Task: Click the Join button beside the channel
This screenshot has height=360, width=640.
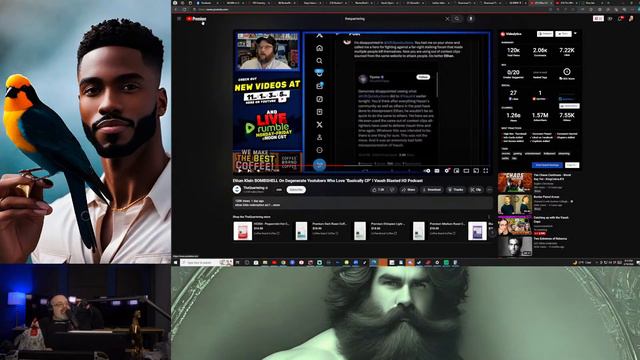Action: pyautogui.click(x=279, y=190)
